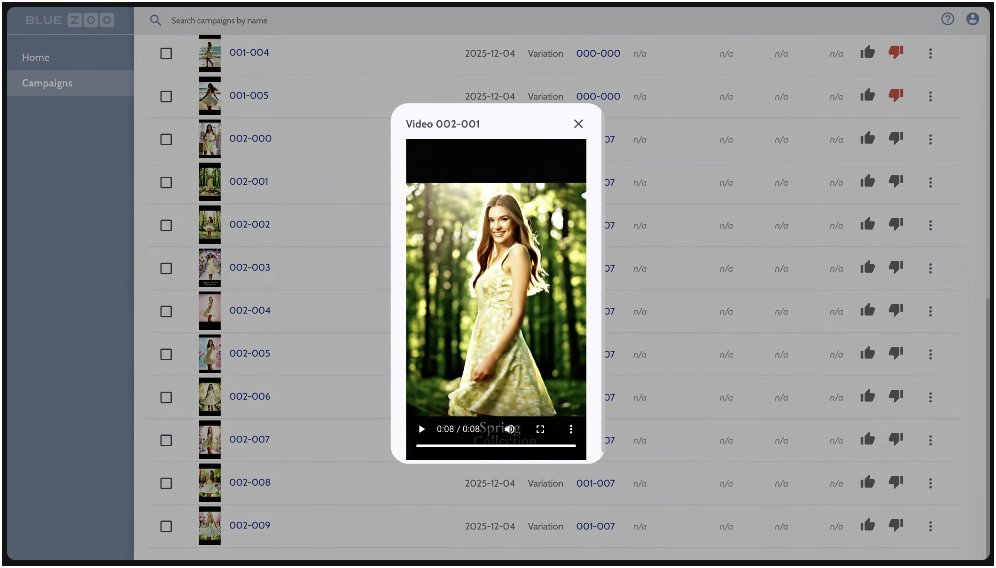Thumbs up video 002-007
Image resolution: width=996 pixels, height=568 pixels.
pos(868,440)
